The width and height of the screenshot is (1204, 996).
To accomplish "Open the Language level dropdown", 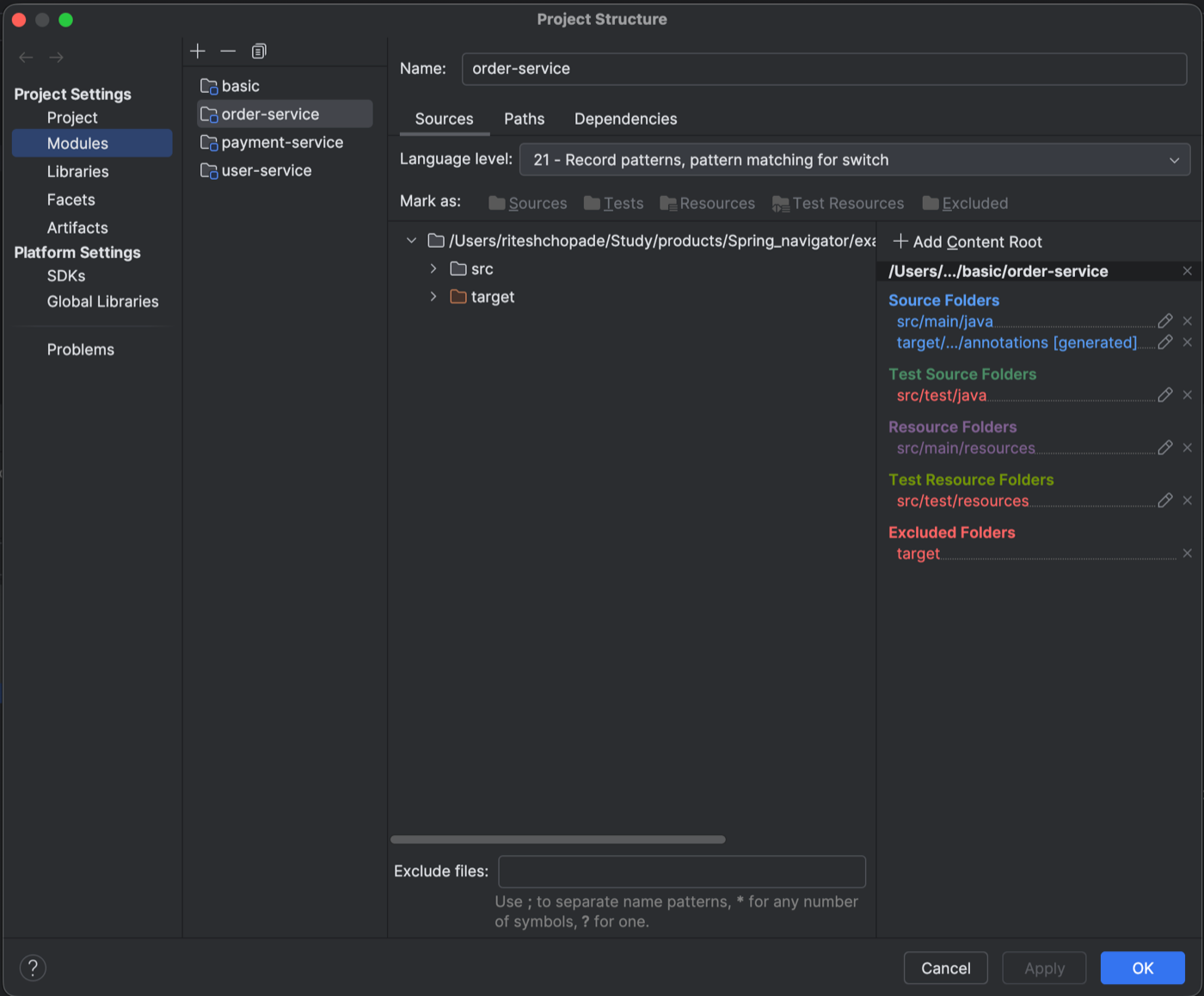I will tap(855, 160).
